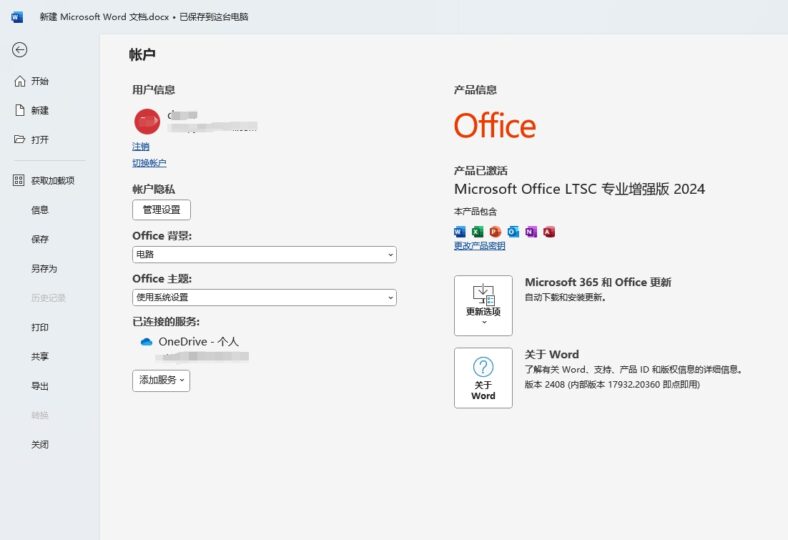Select 开始 in the left sidebar
The height and width of the screenshot is (540, 788).
click(40, 81)
